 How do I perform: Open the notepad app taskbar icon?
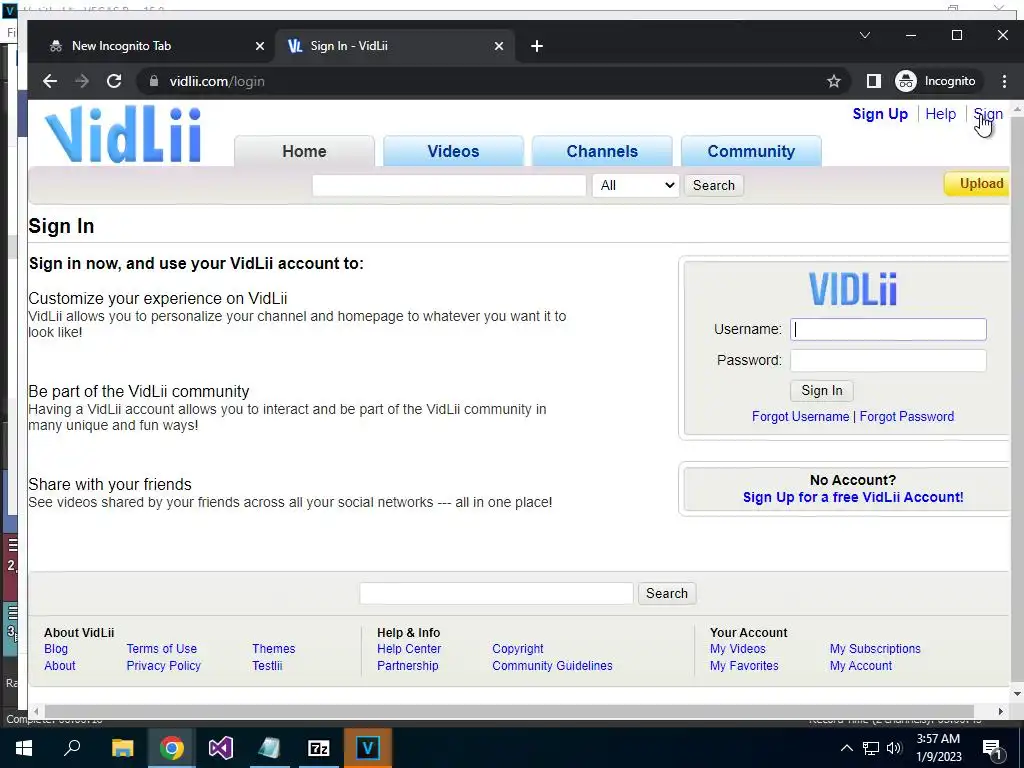click(x=269, y=748)
